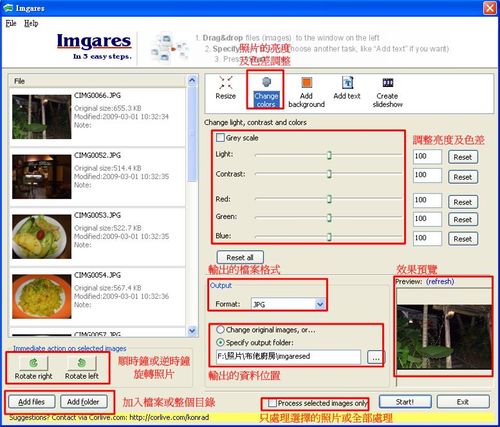Image resolution: width=500 pixels, height=427 pixels.
Task: Click the CIMG0066.JPG file name
Action: click(97, 96)
